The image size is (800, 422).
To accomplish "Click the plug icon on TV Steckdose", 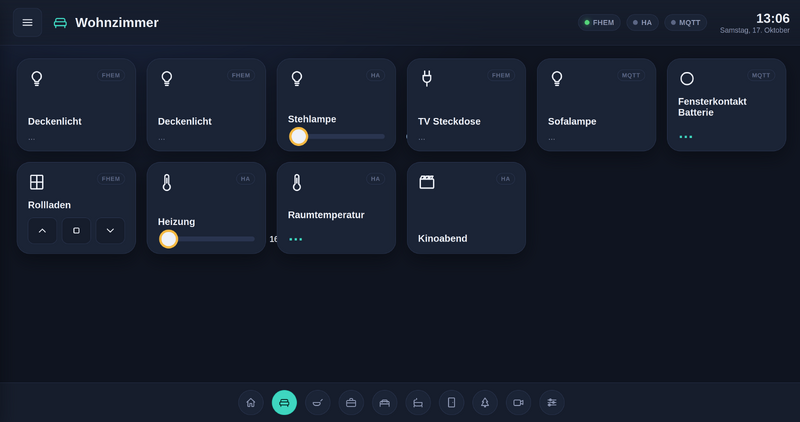I will [x=427, y=79].
